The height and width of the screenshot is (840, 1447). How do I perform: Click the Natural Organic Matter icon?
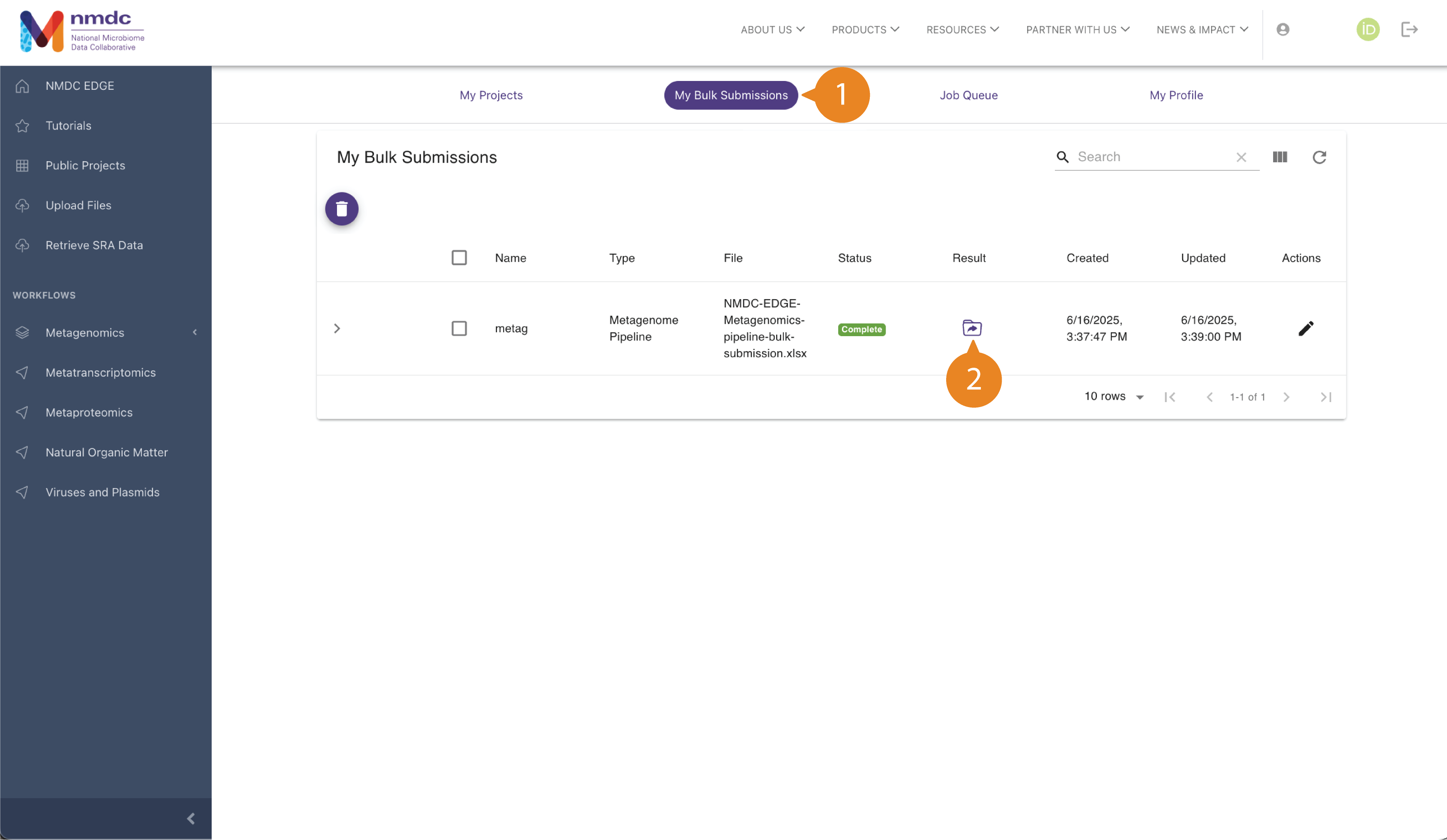click(x=22, y=453)
